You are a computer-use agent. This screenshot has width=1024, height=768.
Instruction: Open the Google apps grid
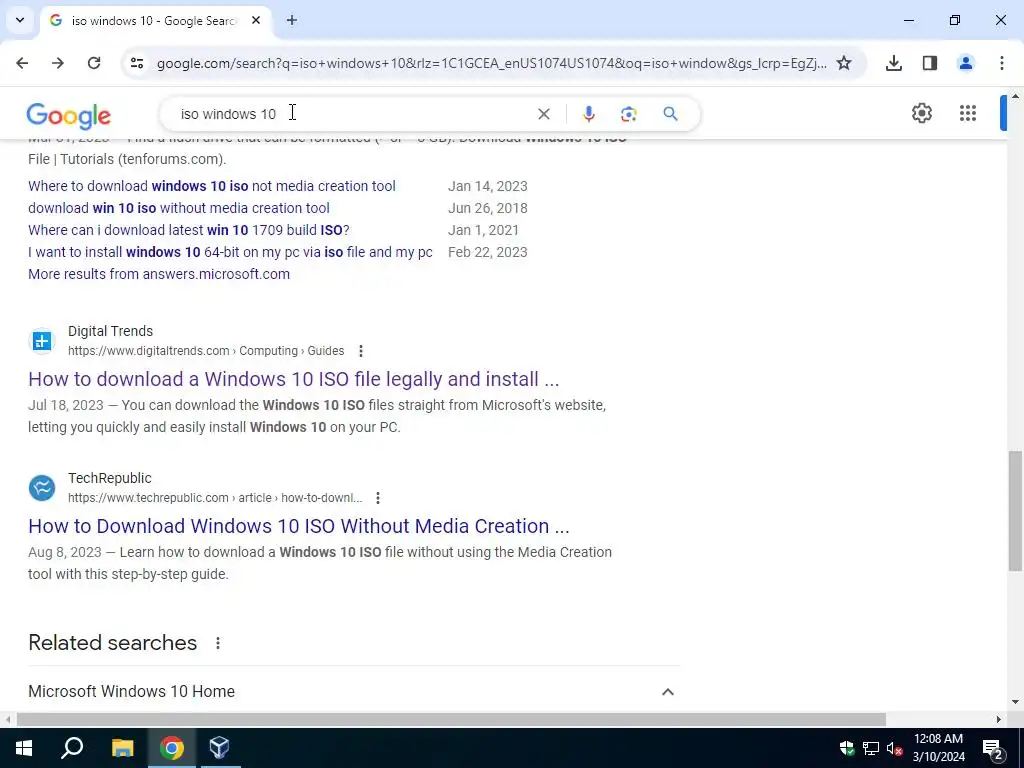coord(968,113)
